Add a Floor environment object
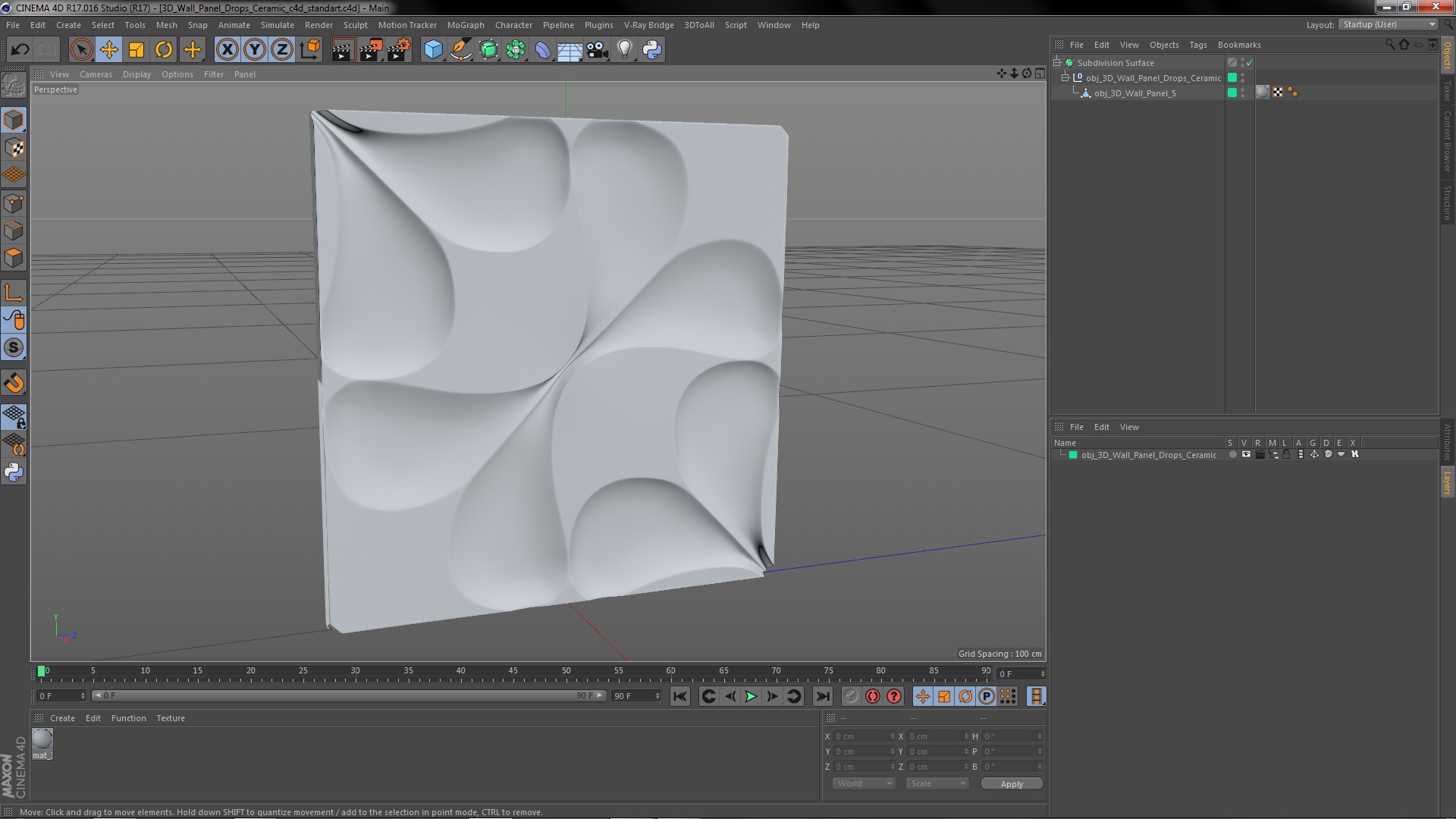 click(570, 50)
